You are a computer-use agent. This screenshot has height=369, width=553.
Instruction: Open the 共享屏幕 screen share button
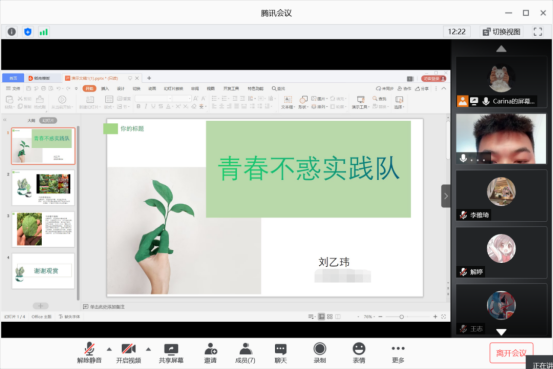171,353
